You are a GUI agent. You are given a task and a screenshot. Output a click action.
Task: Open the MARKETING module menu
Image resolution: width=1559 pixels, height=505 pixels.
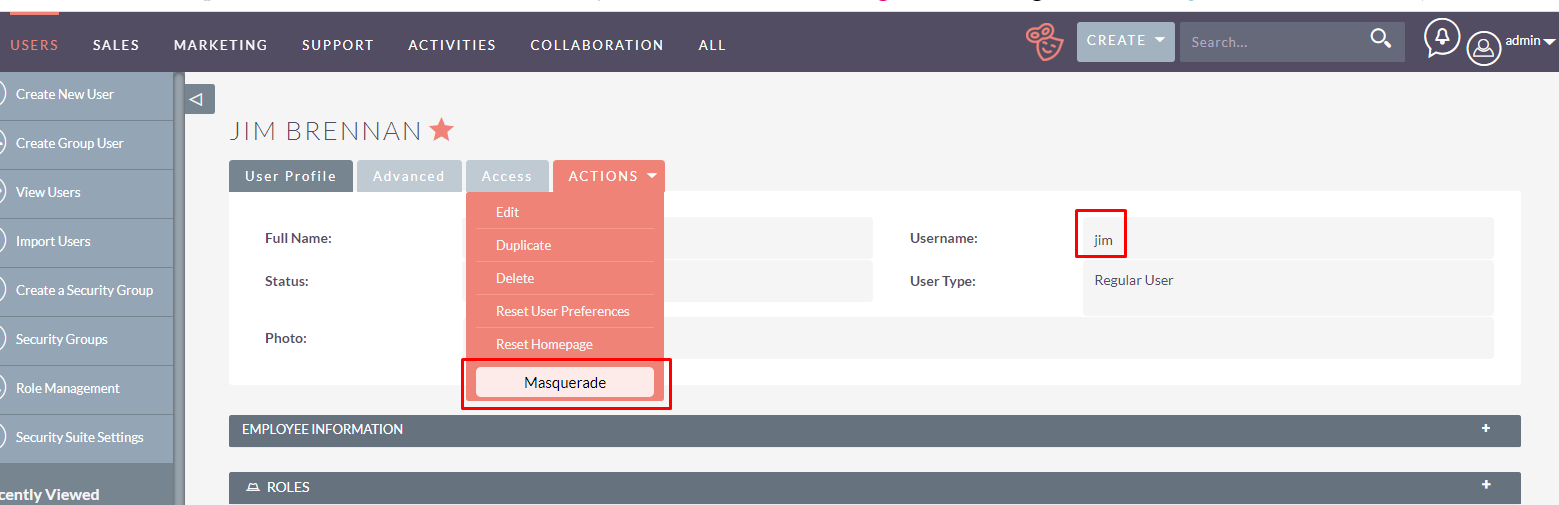[x=221, y=45]
